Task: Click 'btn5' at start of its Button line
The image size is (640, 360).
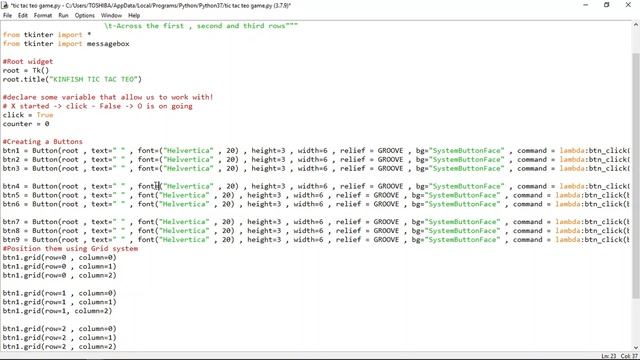Action: pyautogui.click(x=11, y=195)
